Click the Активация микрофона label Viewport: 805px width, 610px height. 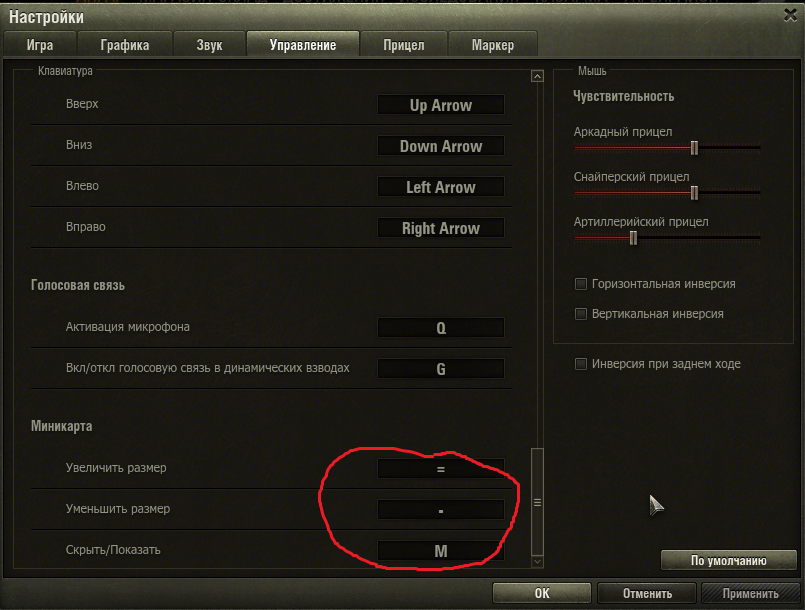point(127,327)
